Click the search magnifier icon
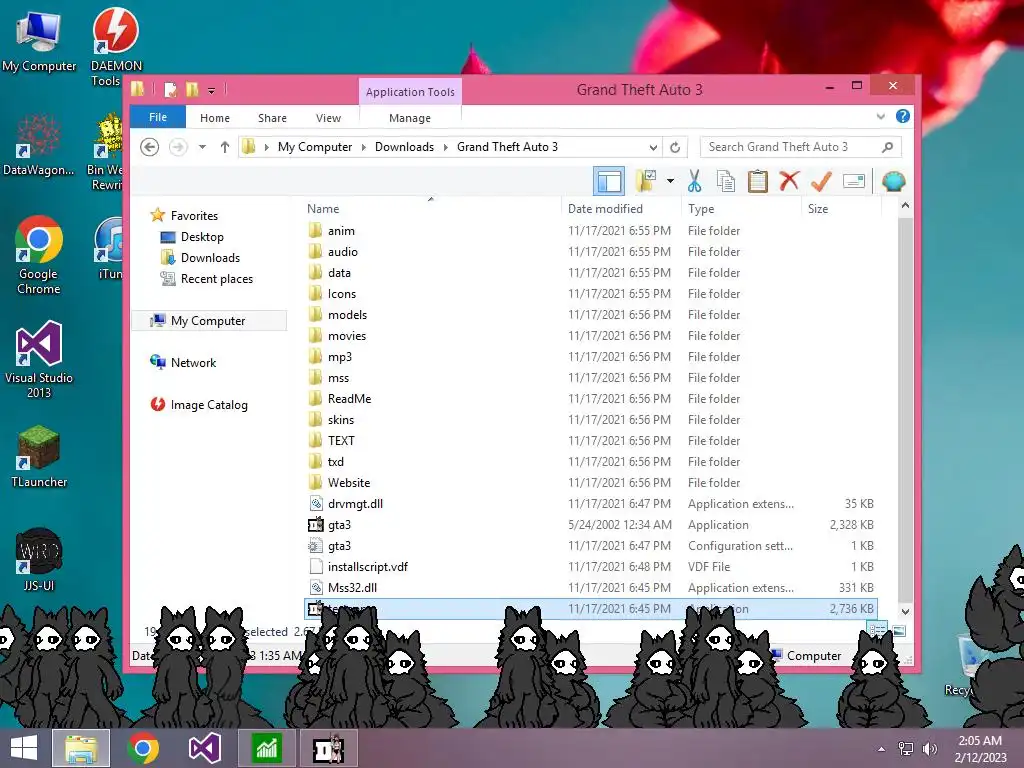1024x768 pixels. (887, 147)
